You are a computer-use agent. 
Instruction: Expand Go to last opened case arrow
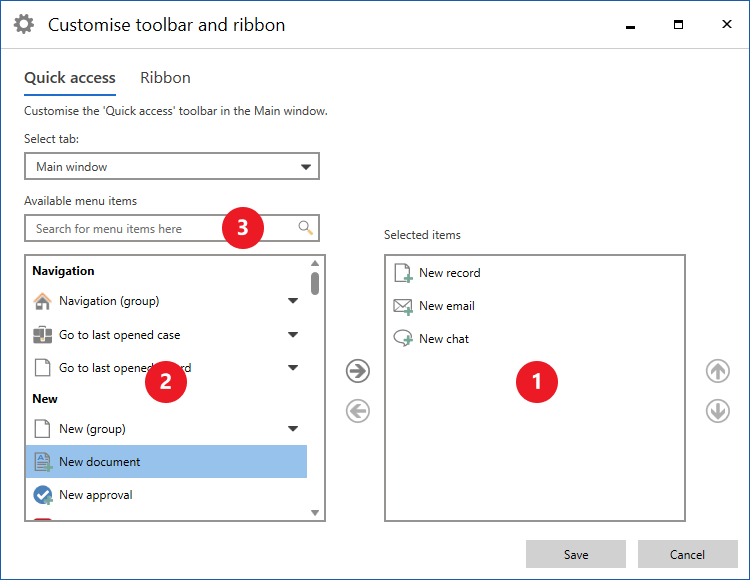pos(293,335)
